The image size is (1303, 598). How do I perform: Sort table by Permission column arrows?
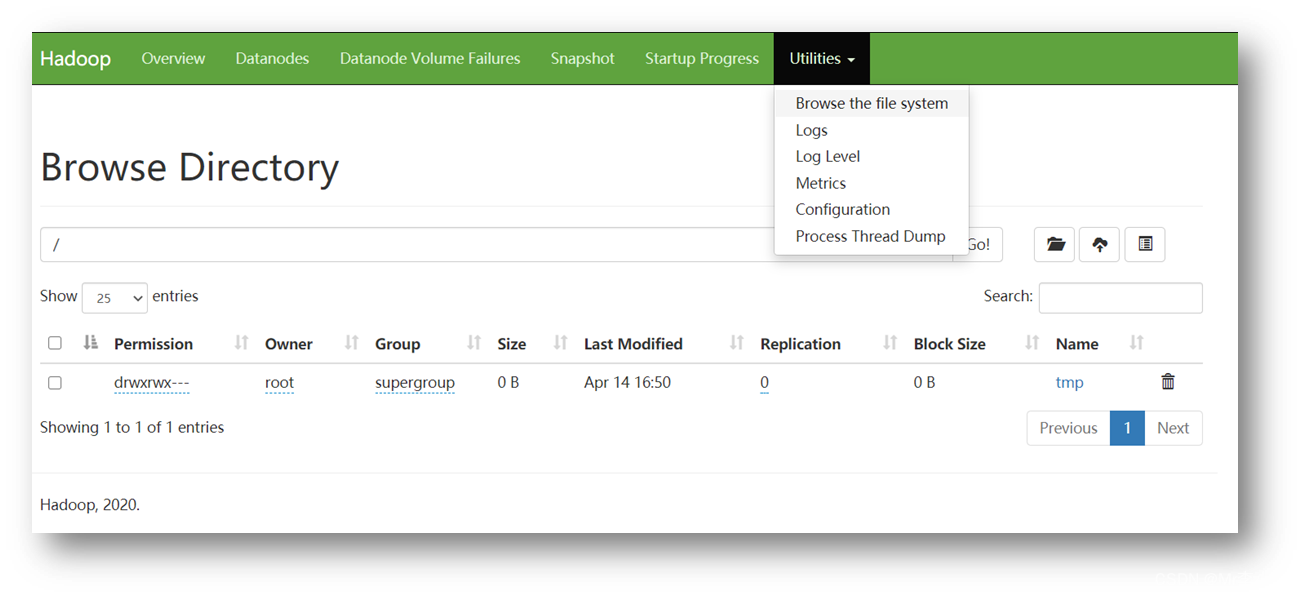coord(241,343)
